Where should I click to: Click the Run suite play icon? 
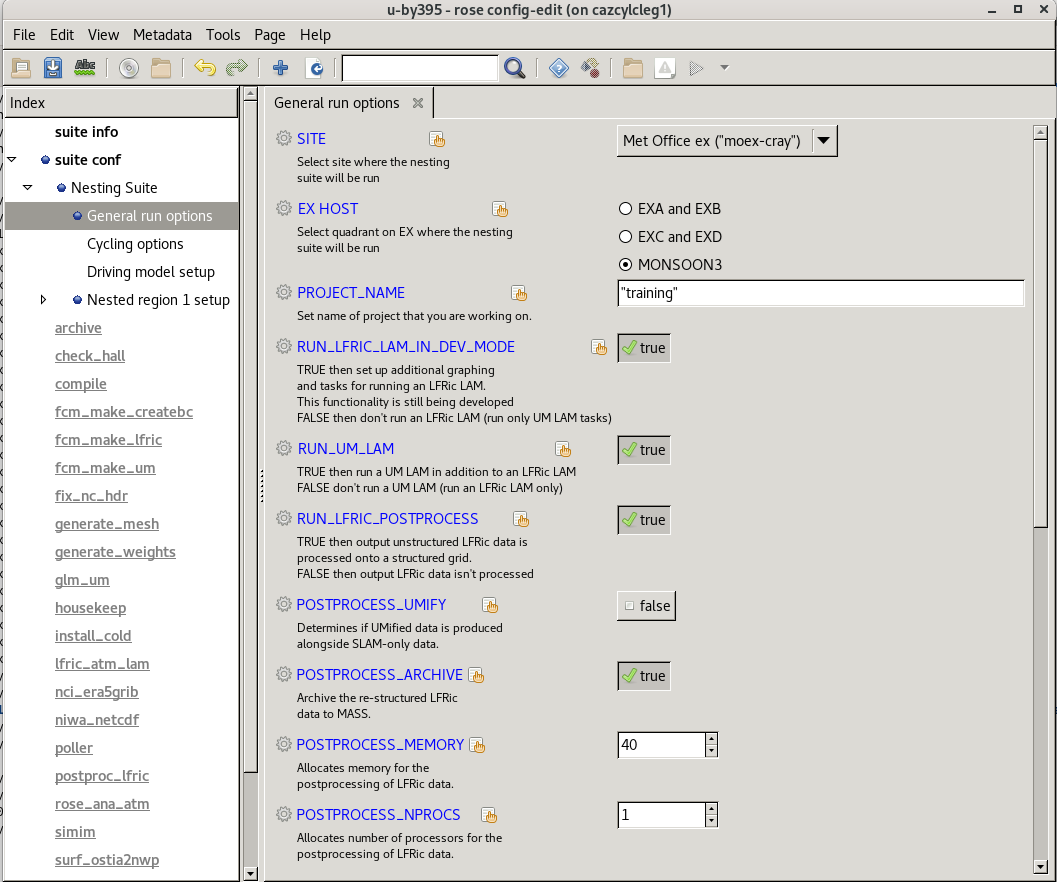point(696,68)
